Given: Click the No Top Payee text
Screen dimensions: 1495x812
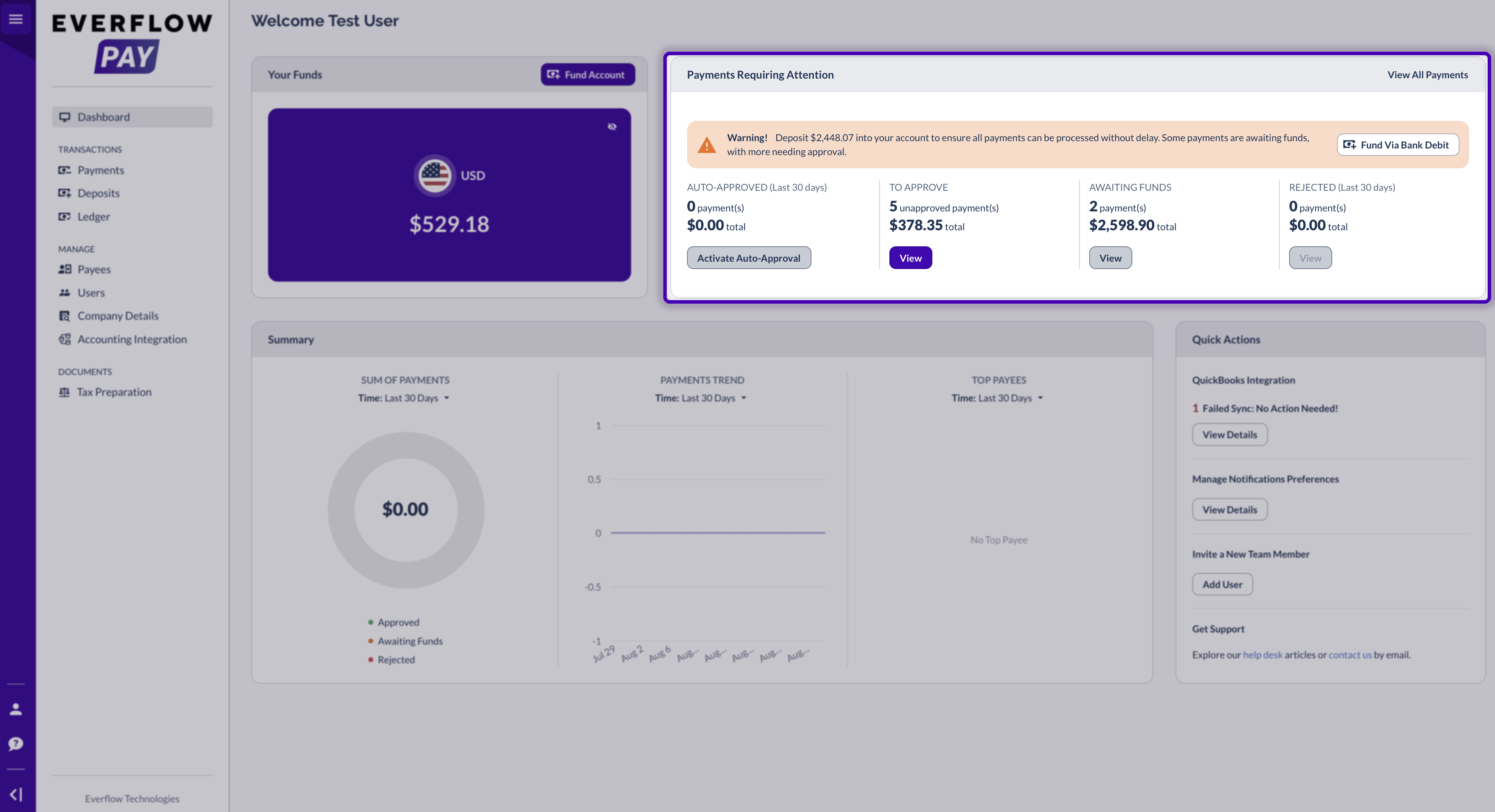Looking at the screenshot, I should click(999, 540).
